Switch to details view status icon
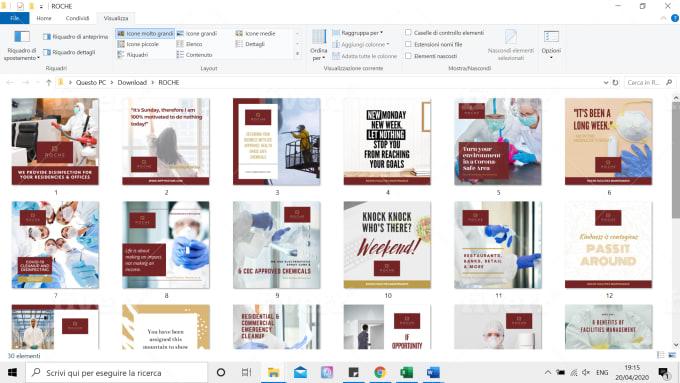 tap(660, 355)
